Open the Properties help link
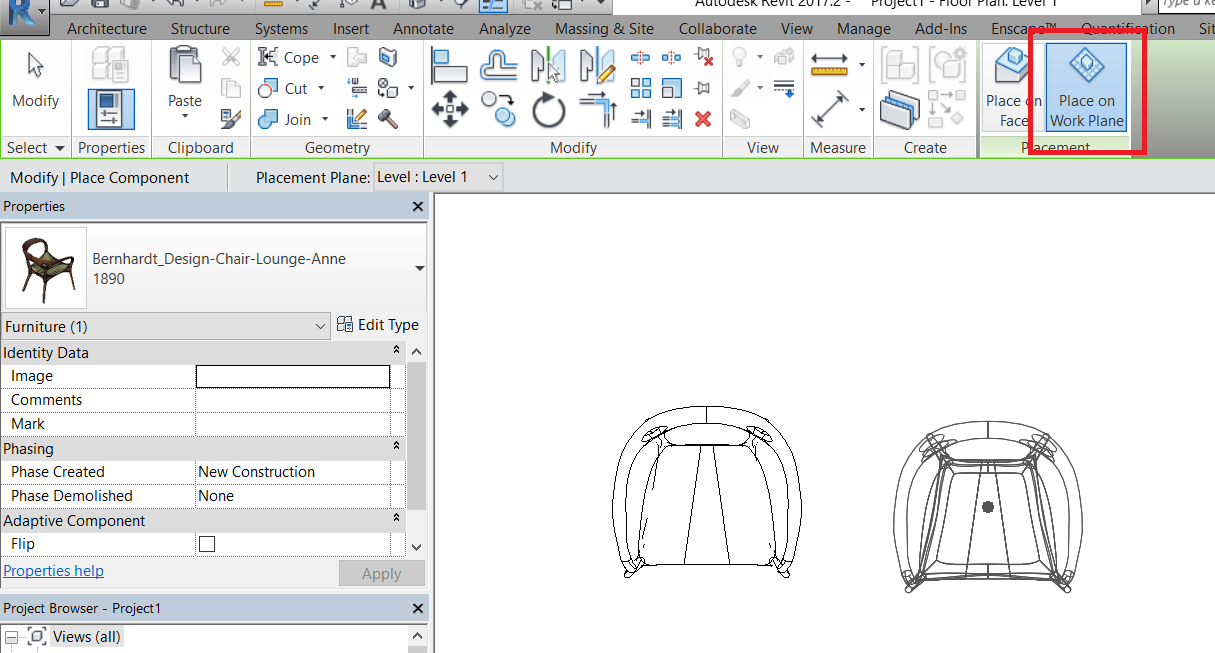The height and width of the screenshot is (653, 1215). 53,570
